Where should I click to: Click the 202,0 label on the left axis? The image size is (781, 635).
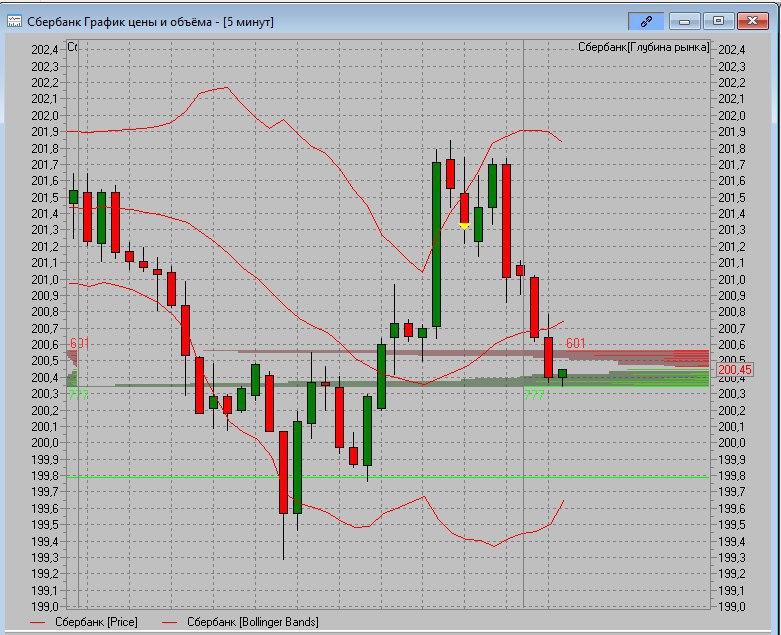(x=45, y=116)
